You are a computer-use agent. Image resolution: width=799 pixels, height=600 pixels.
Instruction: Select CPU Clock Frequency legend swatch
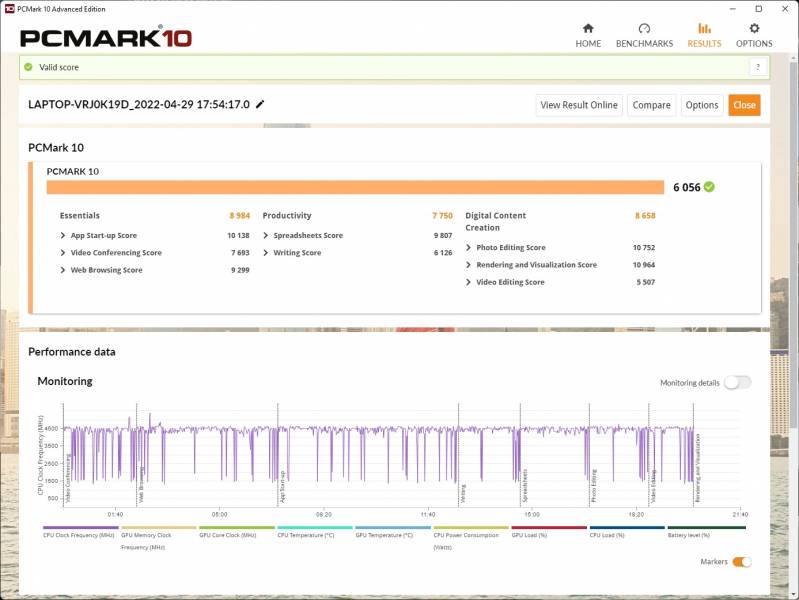click(81, 528)
